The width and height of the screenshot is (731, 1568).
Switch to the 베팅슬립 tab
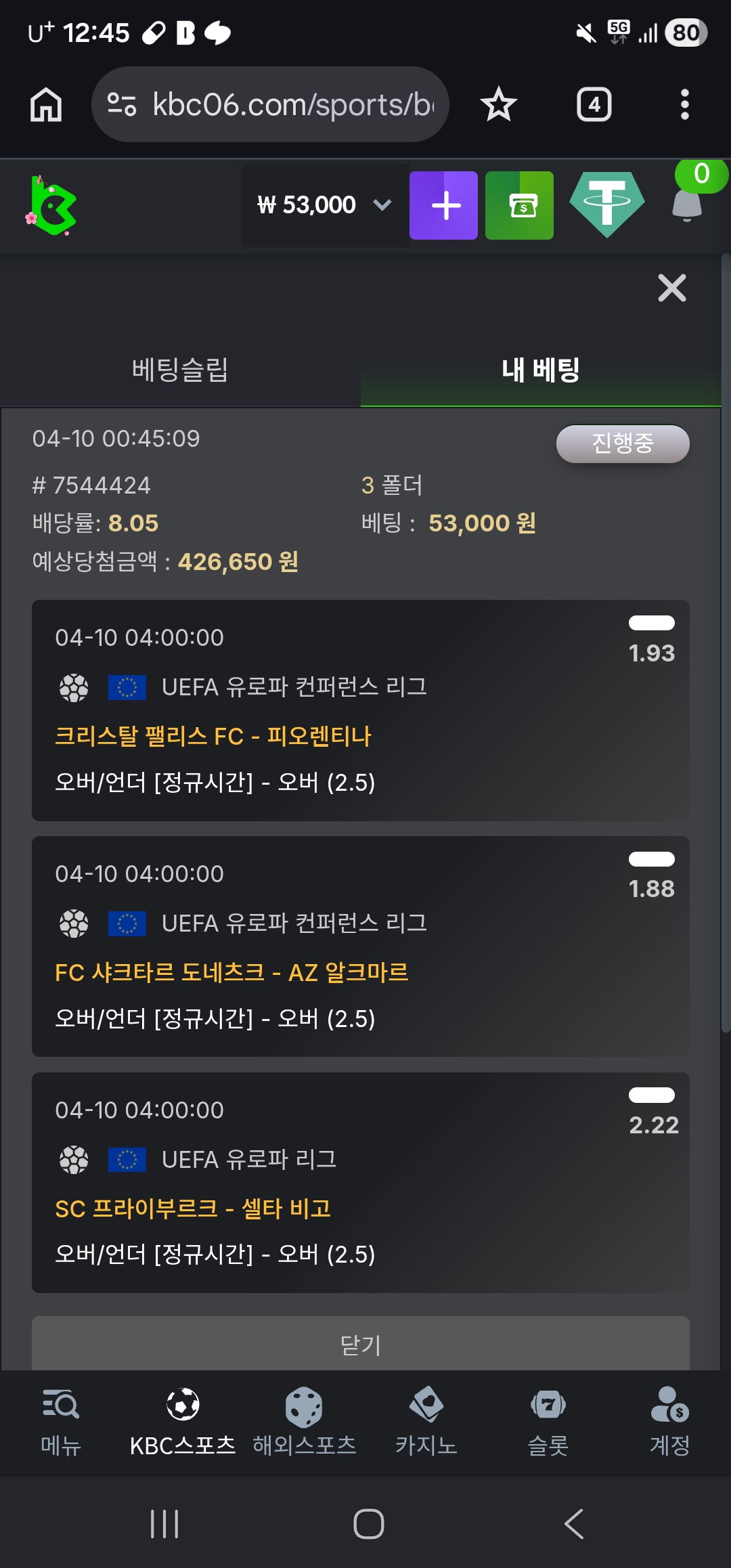[180, 370]
